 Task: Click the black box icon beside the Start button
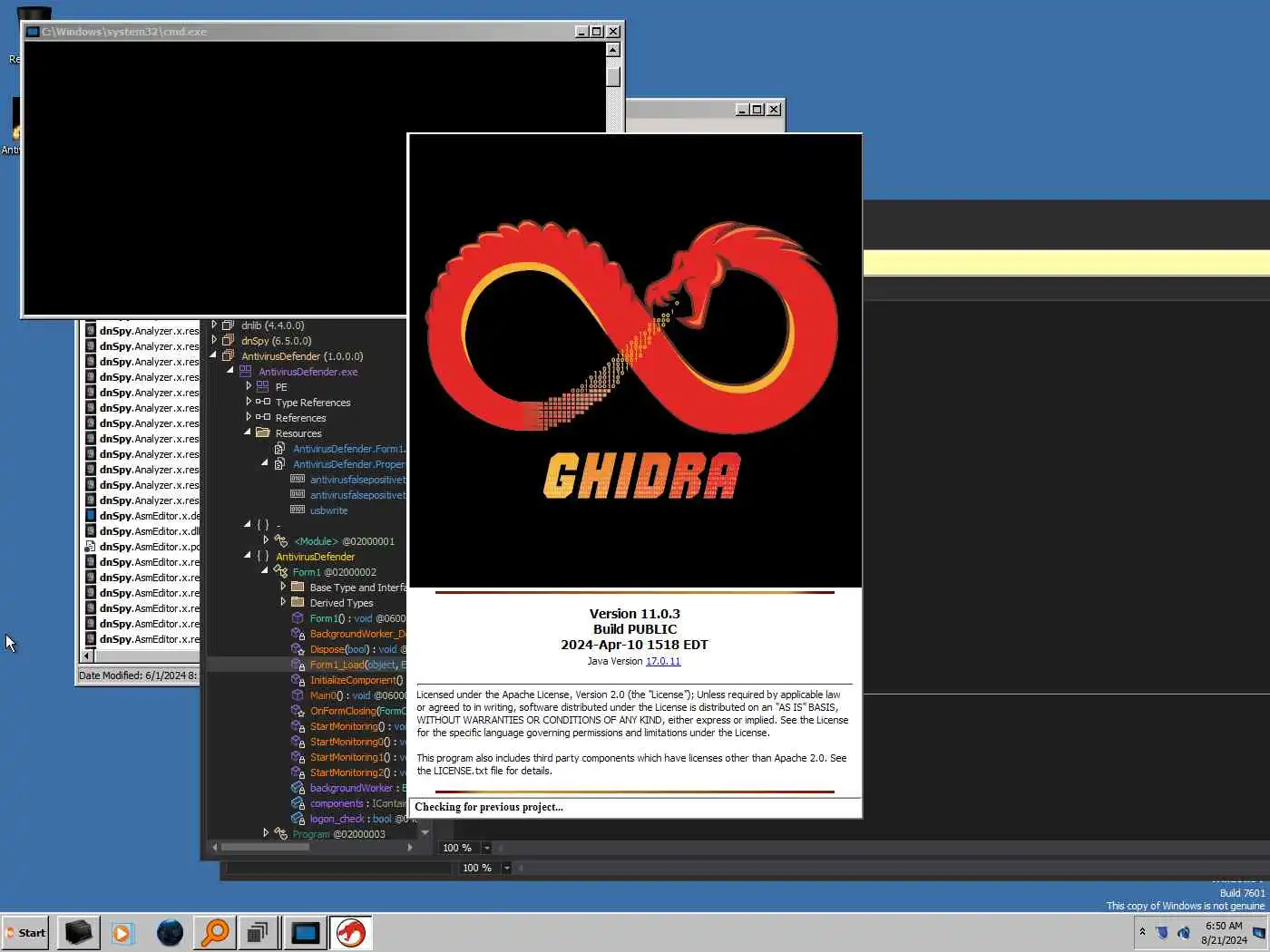[x=79, y=932]
